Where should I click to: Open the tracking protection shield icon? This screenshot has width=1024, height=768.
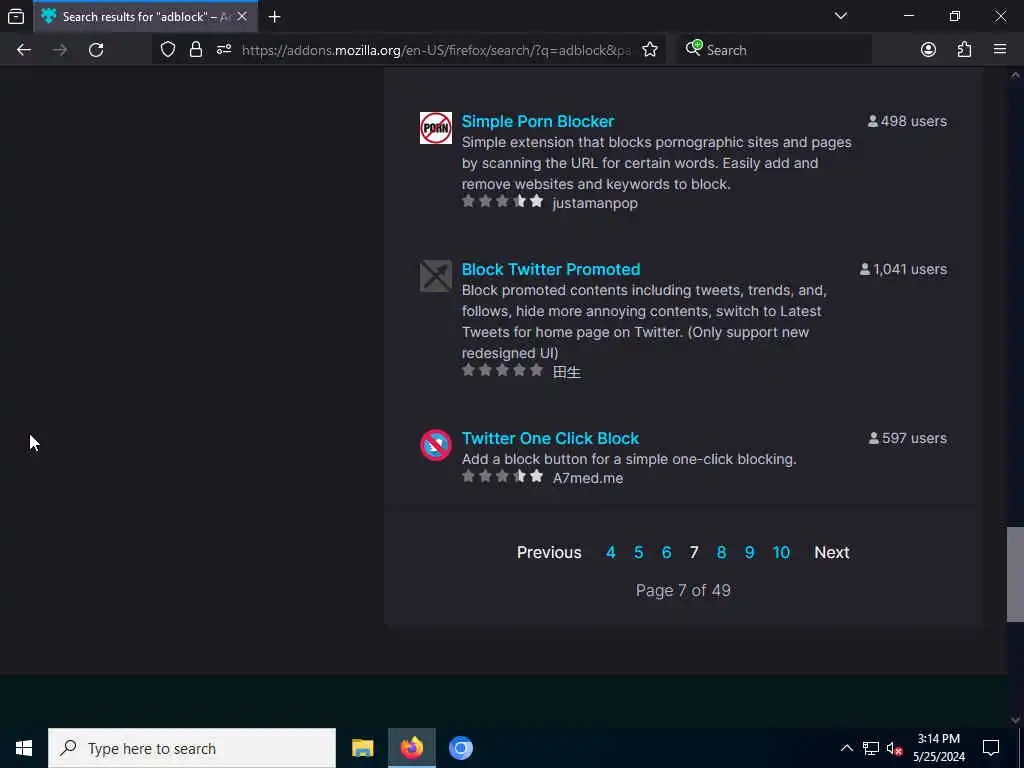point(168,50)
